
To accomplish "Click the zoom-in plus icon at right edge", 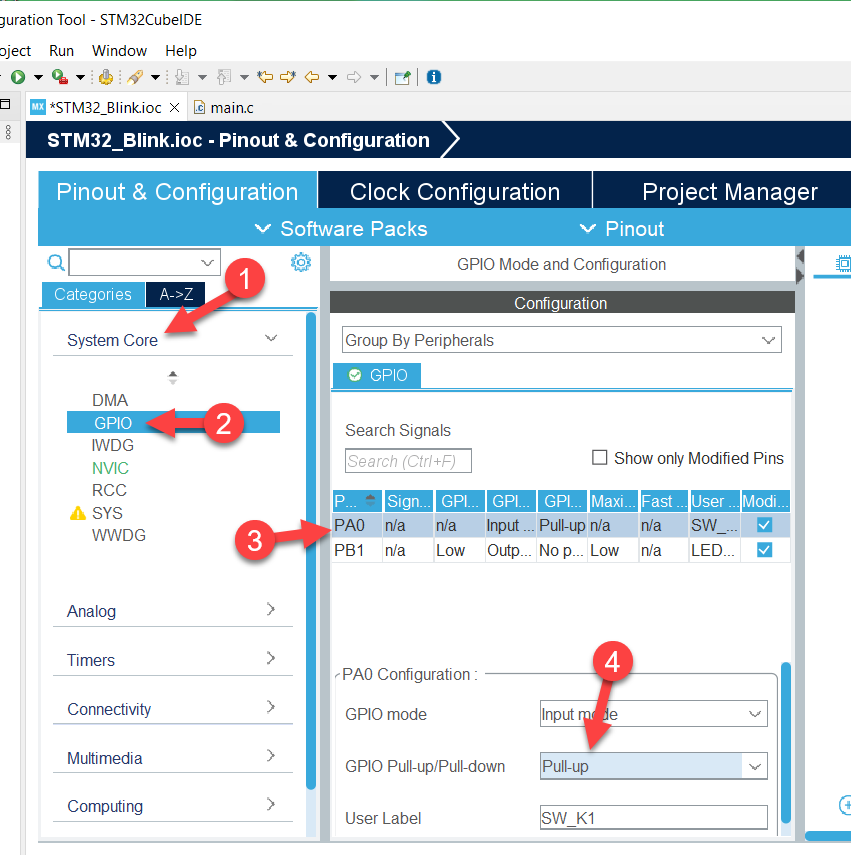I will 846,805.
